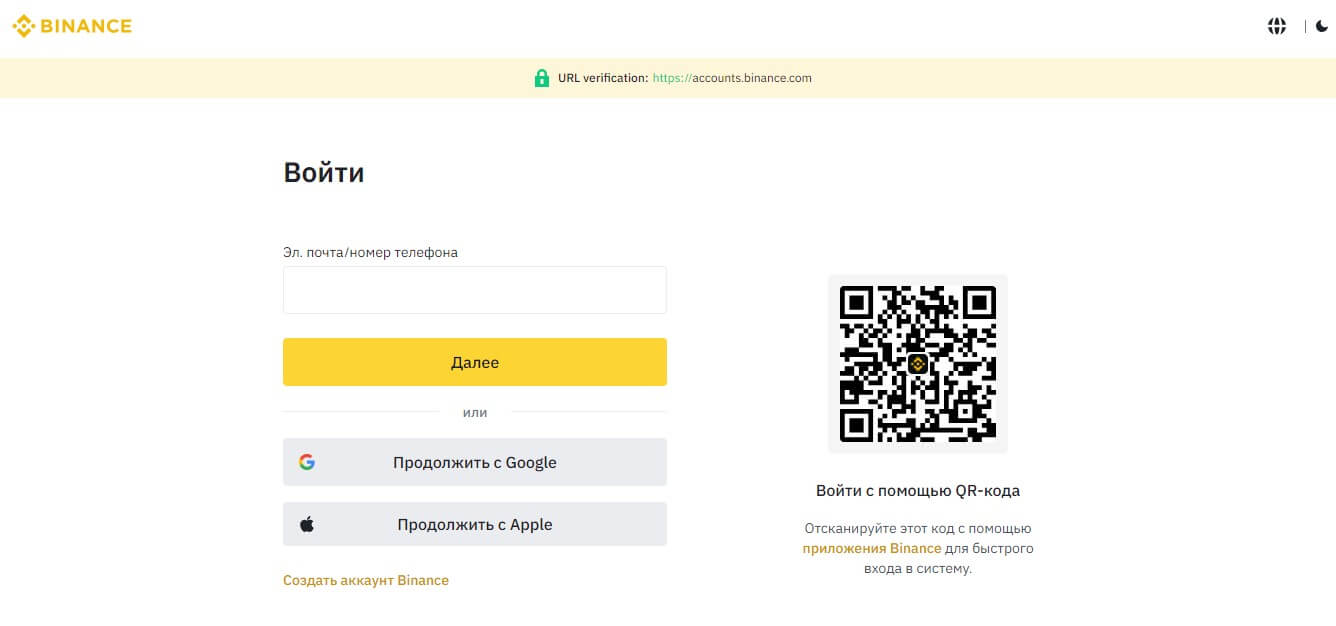The image size is (1336, 626).
Task: Click the green padlock icon
Action: coord(541,78)
